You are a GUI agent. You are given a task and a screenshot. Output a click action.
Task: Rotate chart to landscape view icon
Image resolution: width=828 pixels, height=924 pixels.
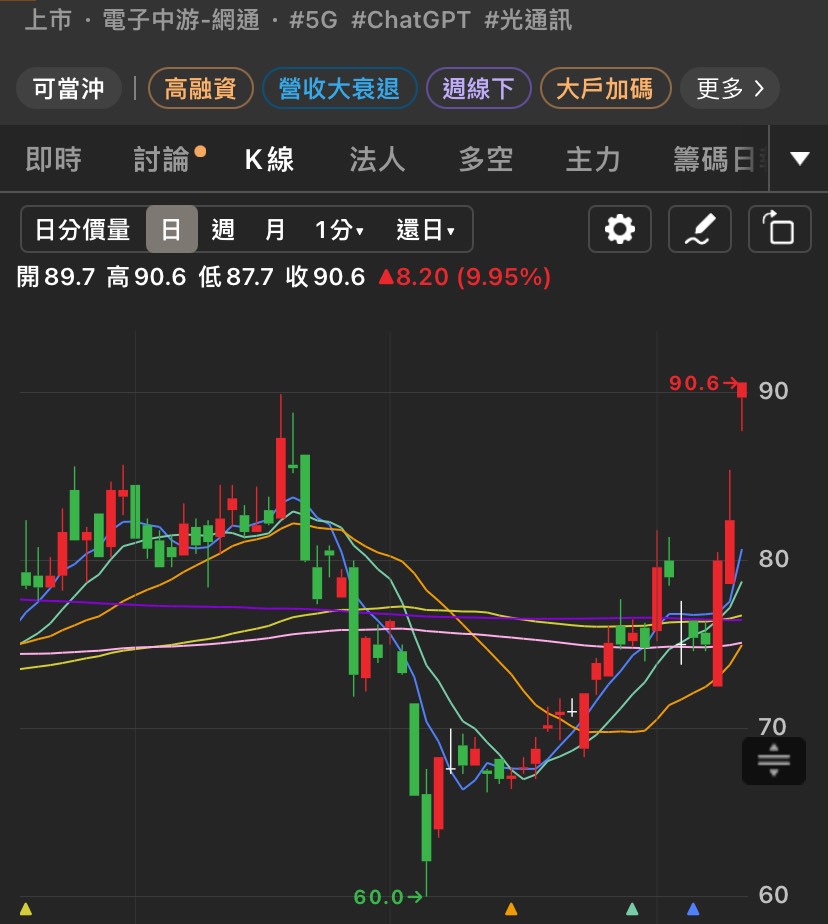tap(779, 229)
